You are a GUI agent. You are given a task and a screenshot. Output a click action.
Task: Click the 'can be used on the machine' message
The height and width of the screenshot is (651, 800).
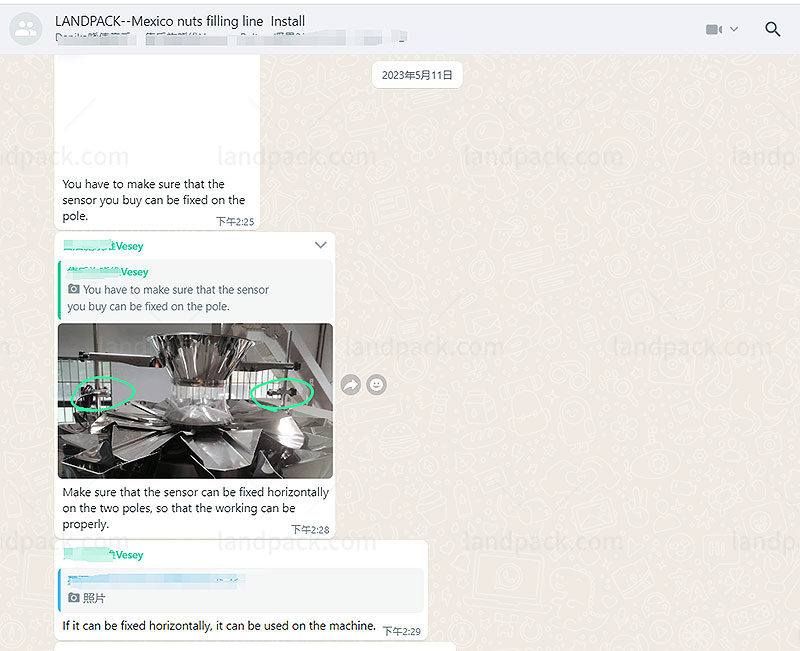point(218,626)
